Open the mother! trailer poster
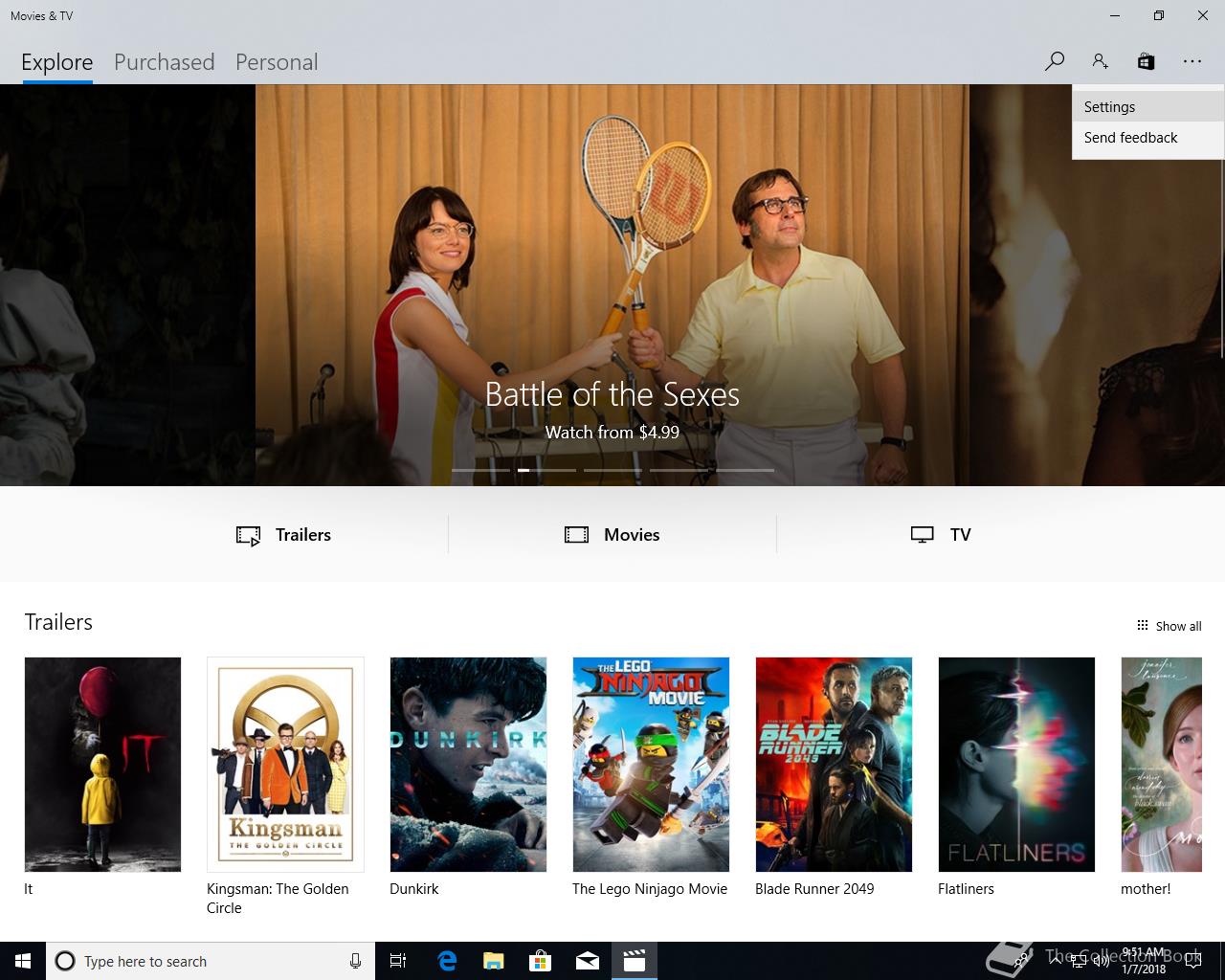This screenshot has width=1225, height=980. tap(1161, 765)
